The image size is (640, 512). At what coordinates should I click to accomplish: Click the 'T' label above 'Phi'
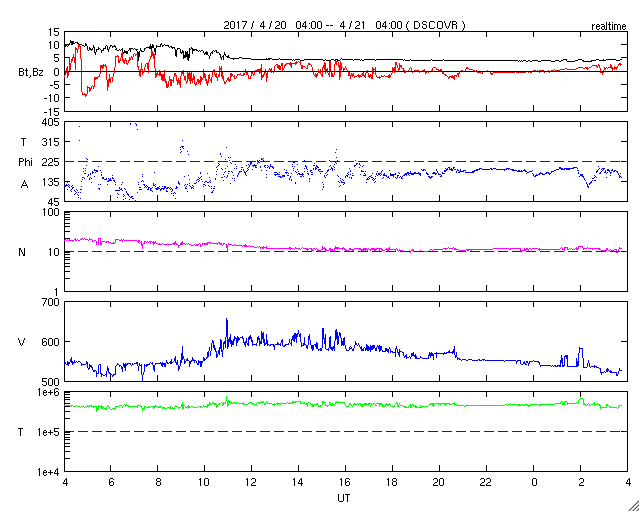click(22, 142)
